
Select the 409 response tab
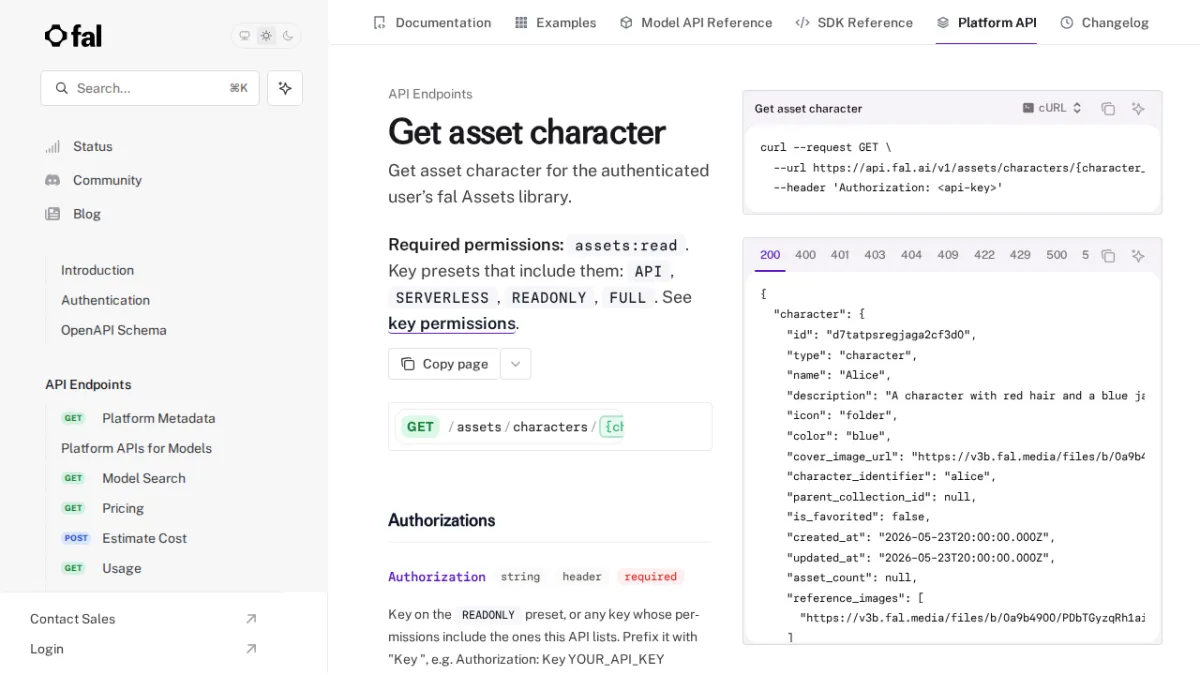pyautogui.click(x=948, y=255)
